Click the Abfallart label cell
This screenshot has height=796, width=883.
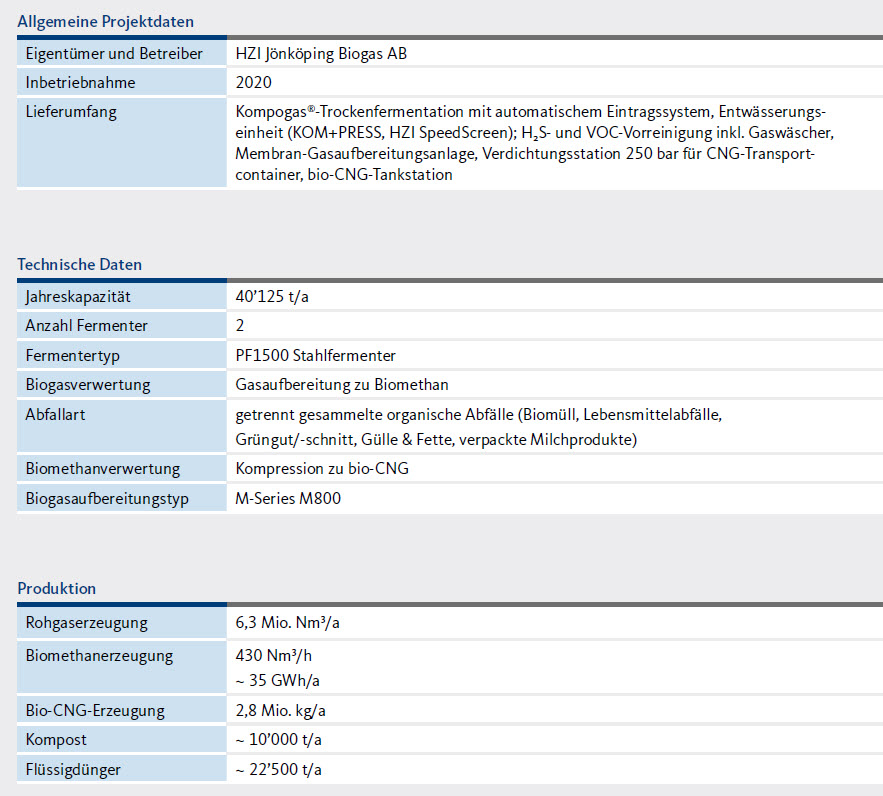tap(55, 414)
